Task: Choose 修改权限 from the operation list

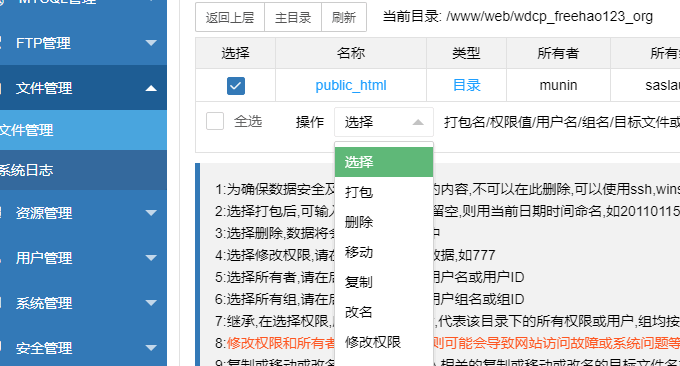Action: pos(384,342)
